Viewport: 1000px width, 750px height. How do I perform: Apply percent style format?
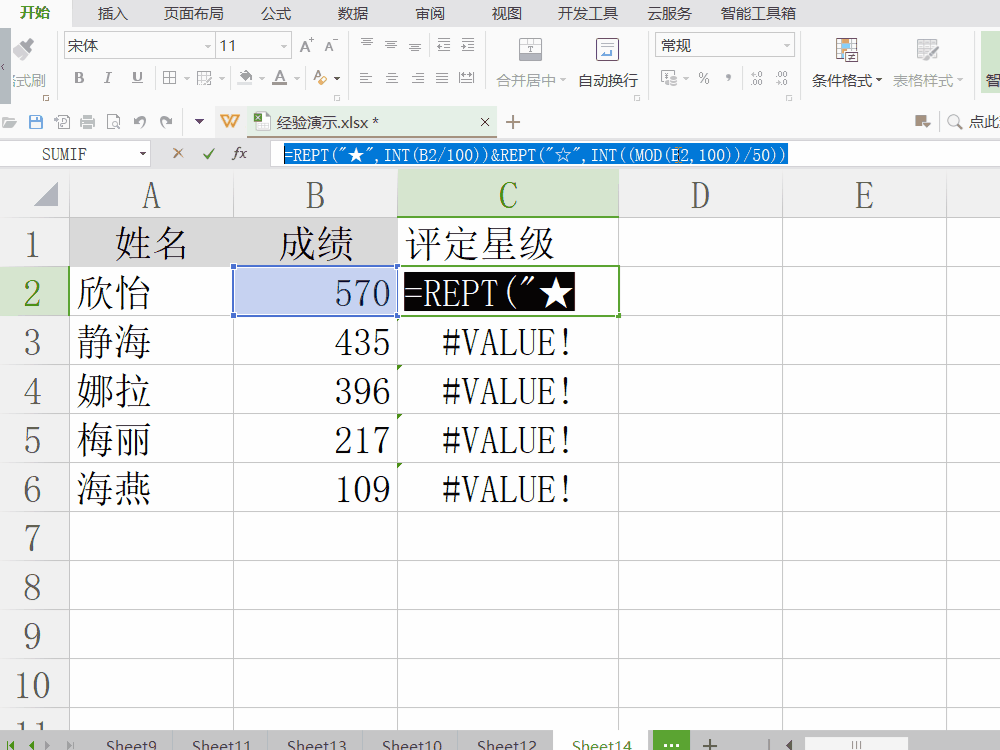click(704, 79)
